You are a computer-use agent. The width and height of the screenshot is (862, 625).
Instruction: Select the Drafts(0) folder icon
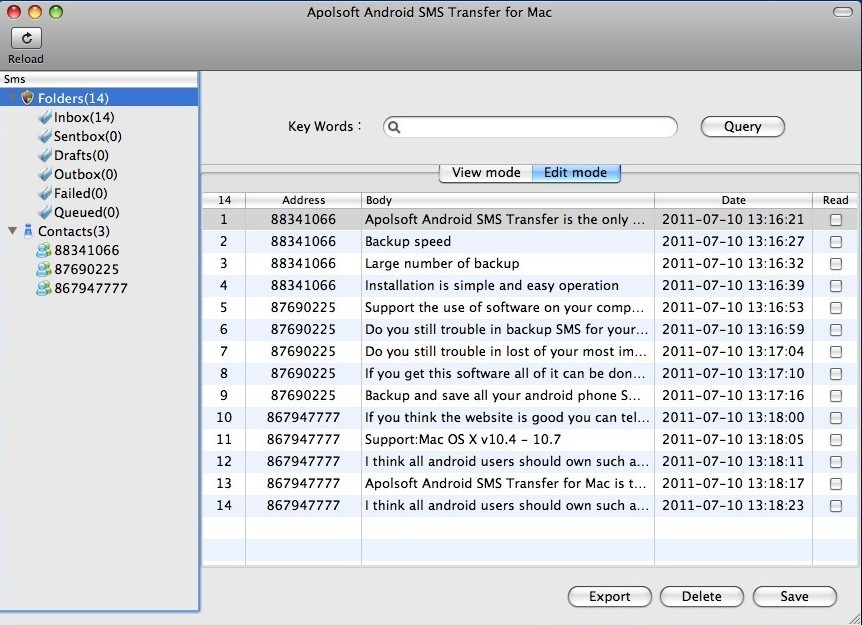pos(45,155)
